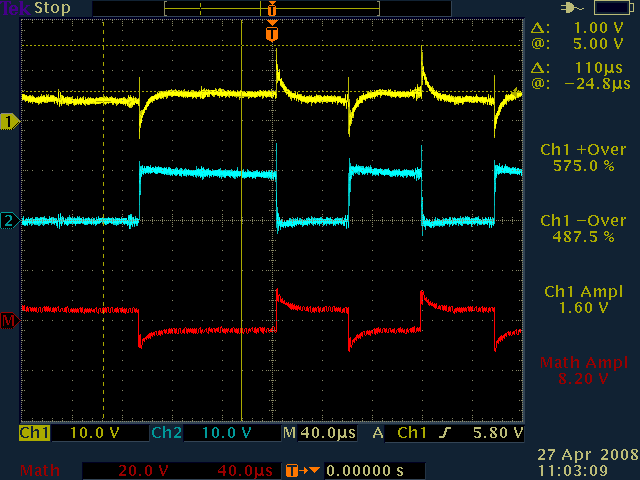The image size is (640, 480).
Task: Open the M 40.0µs timebase setting
Action: 320,434
